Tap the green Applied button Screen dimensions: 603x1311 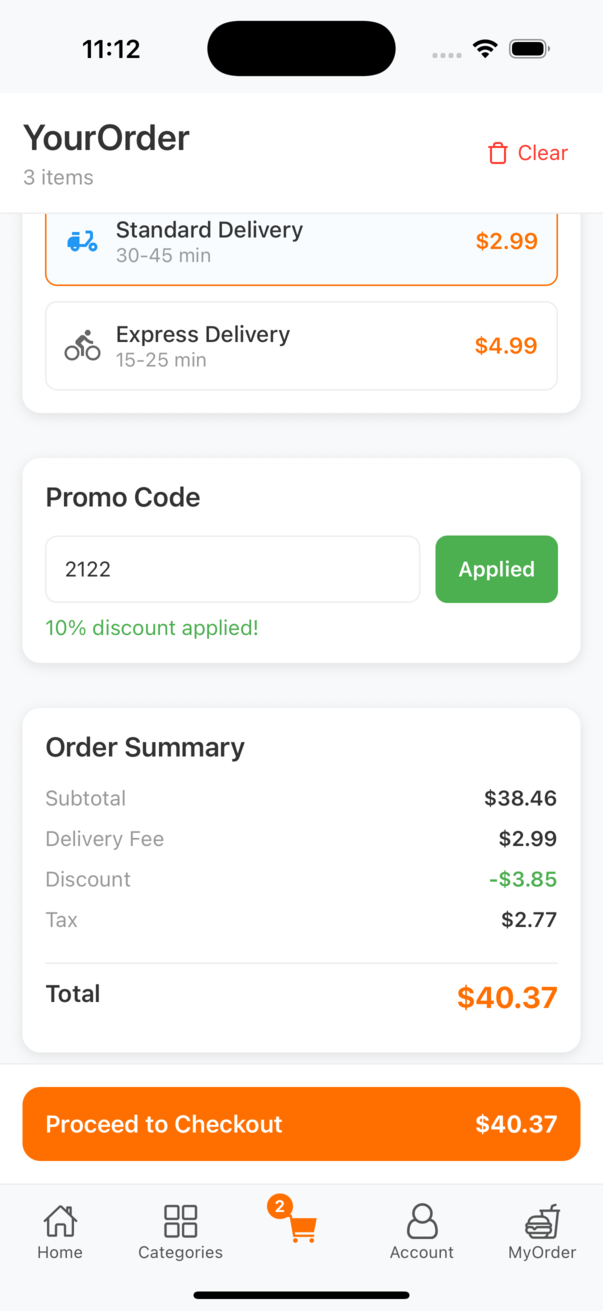497,569
